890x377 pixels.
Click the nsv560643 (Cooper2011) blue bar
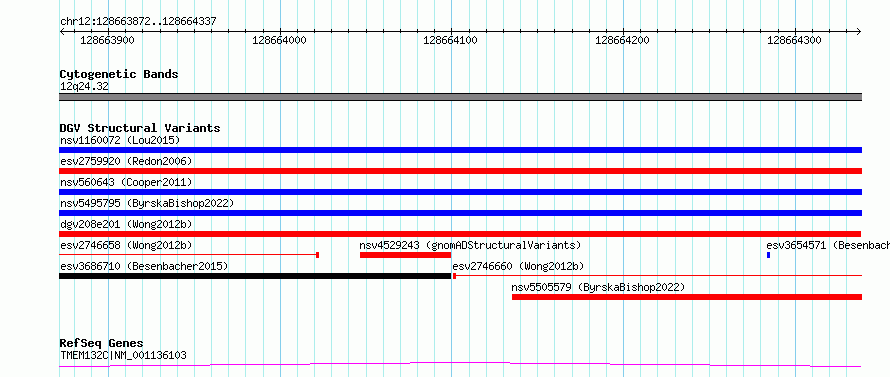click(460, 192)
